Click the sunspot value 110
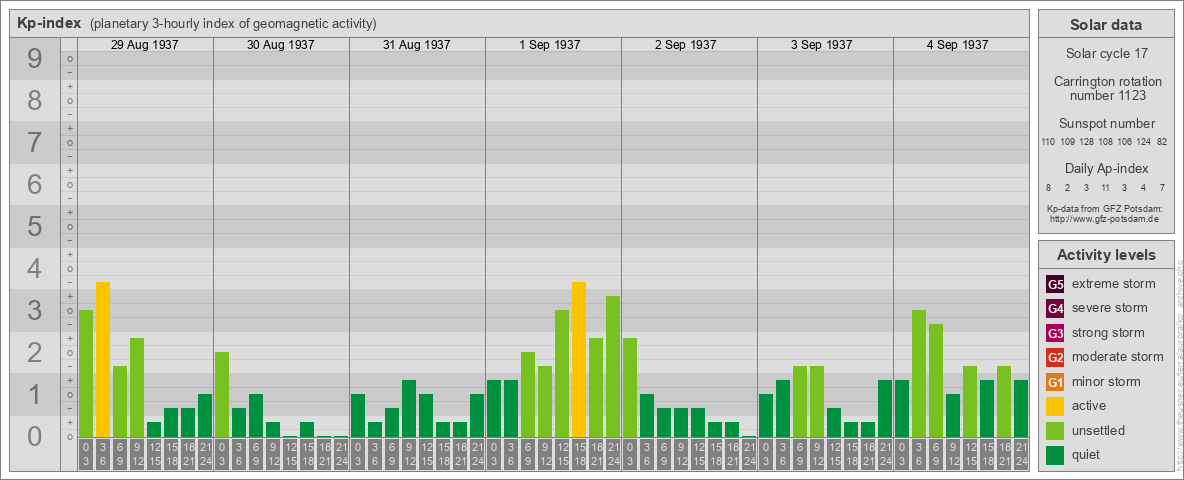Screen dimensions: 1184x480 [1047, 142]
